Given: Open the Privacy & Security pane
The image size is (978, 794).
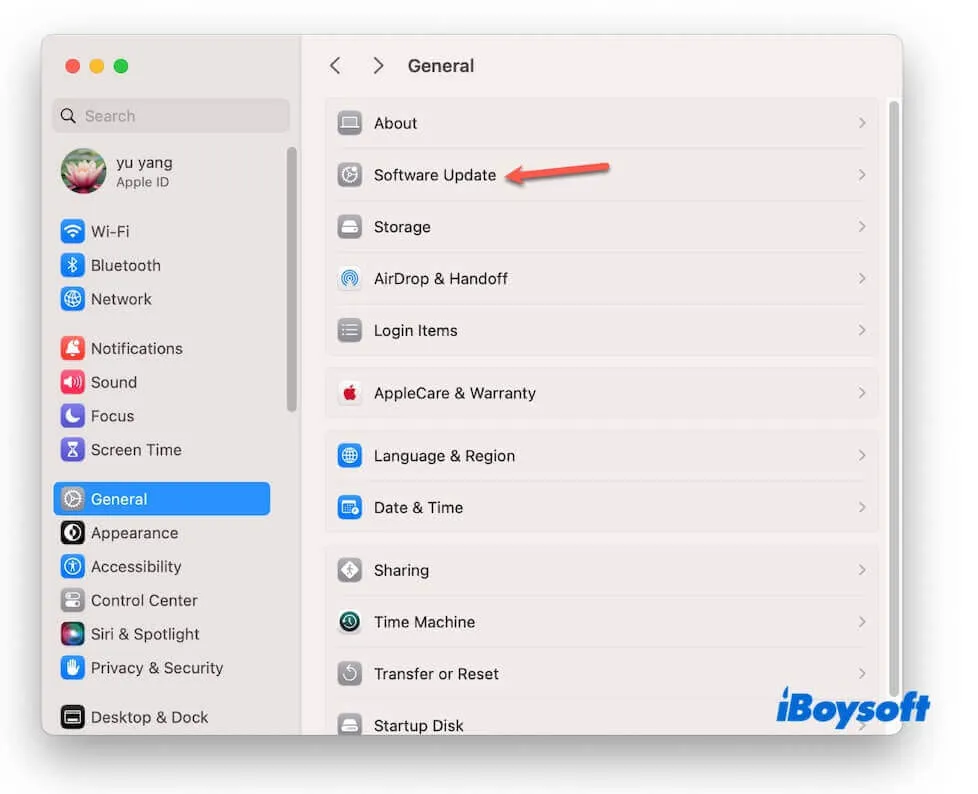Looking at the screenshot, I should click(x=162, y=667).
